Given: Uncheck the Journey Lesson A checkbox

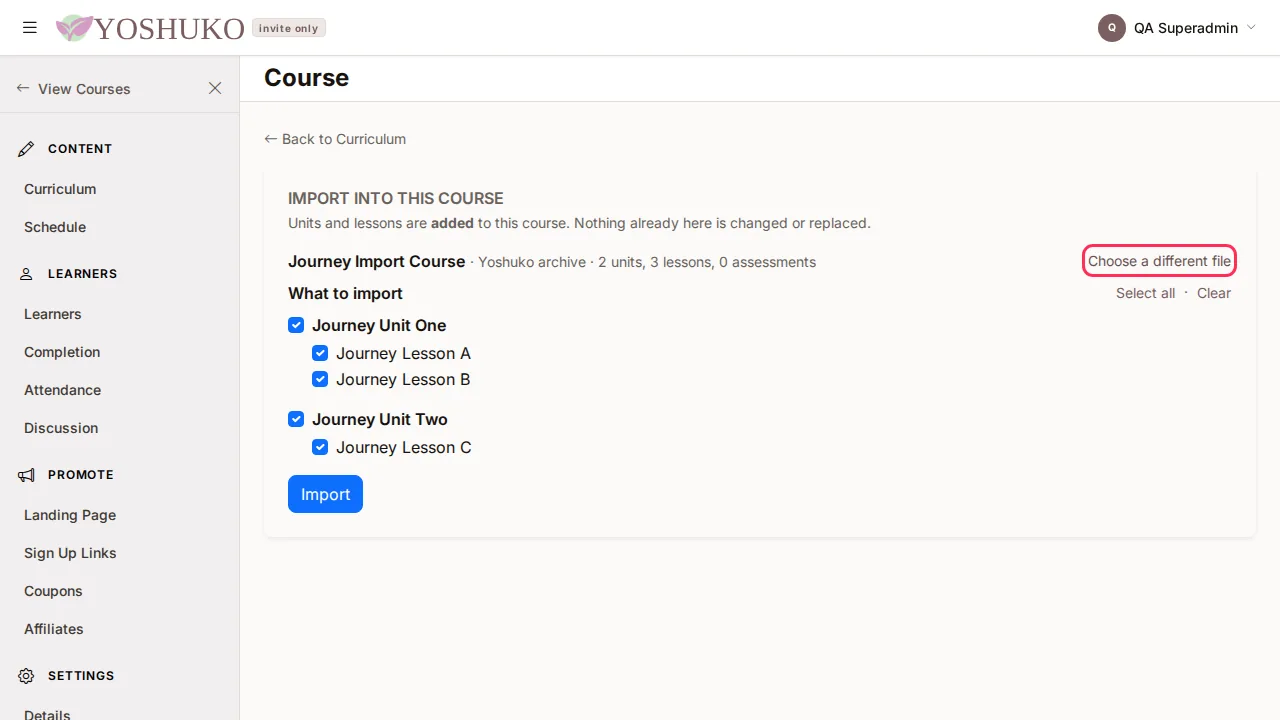Looking at the screenshot, I should point(320,353).
